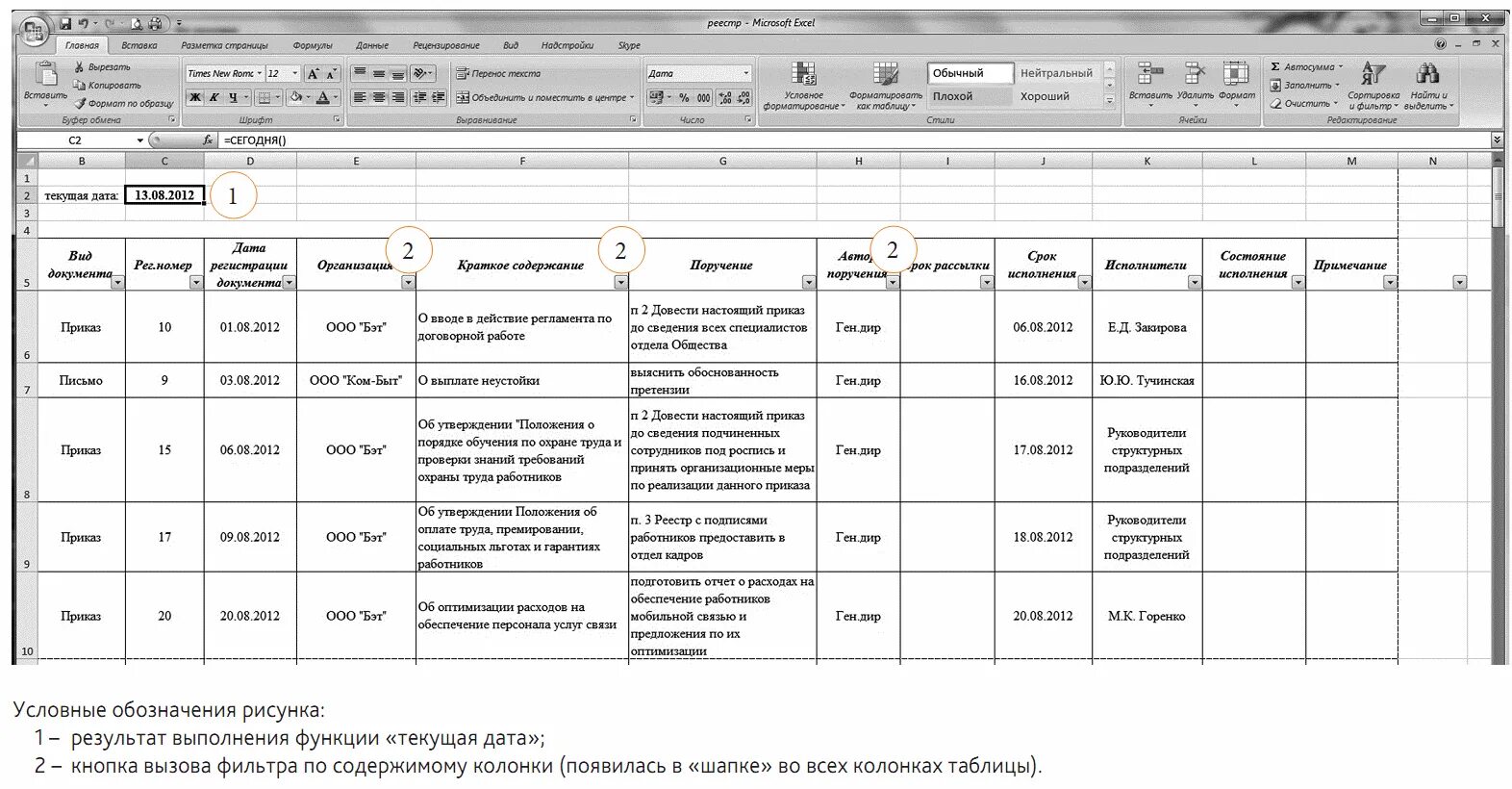Open the text orientation button
The width and height of the screenshot is (1512, 789).
422,73
